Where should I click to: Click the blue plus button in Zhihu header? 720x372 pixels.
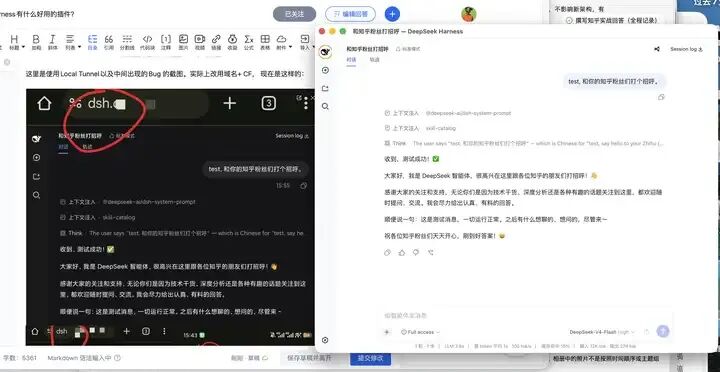[392, 14]
